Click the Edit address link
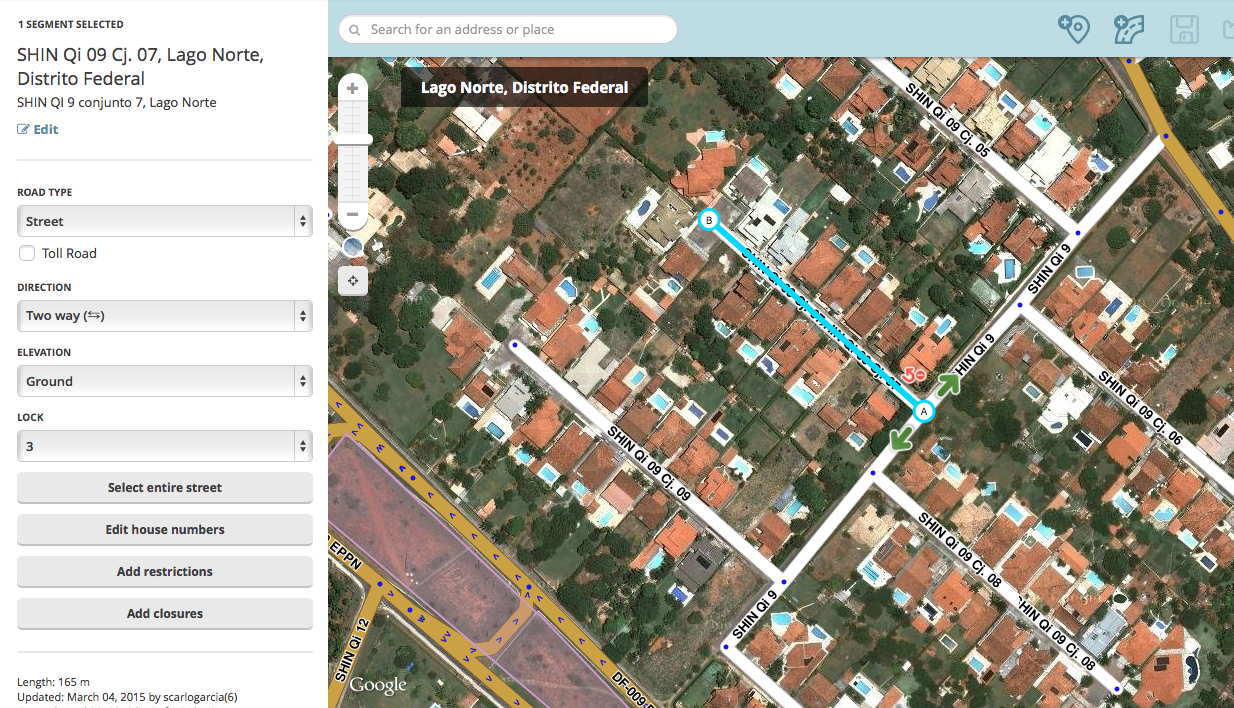Viewport: 1234px width, 708px height. [38, 130]
